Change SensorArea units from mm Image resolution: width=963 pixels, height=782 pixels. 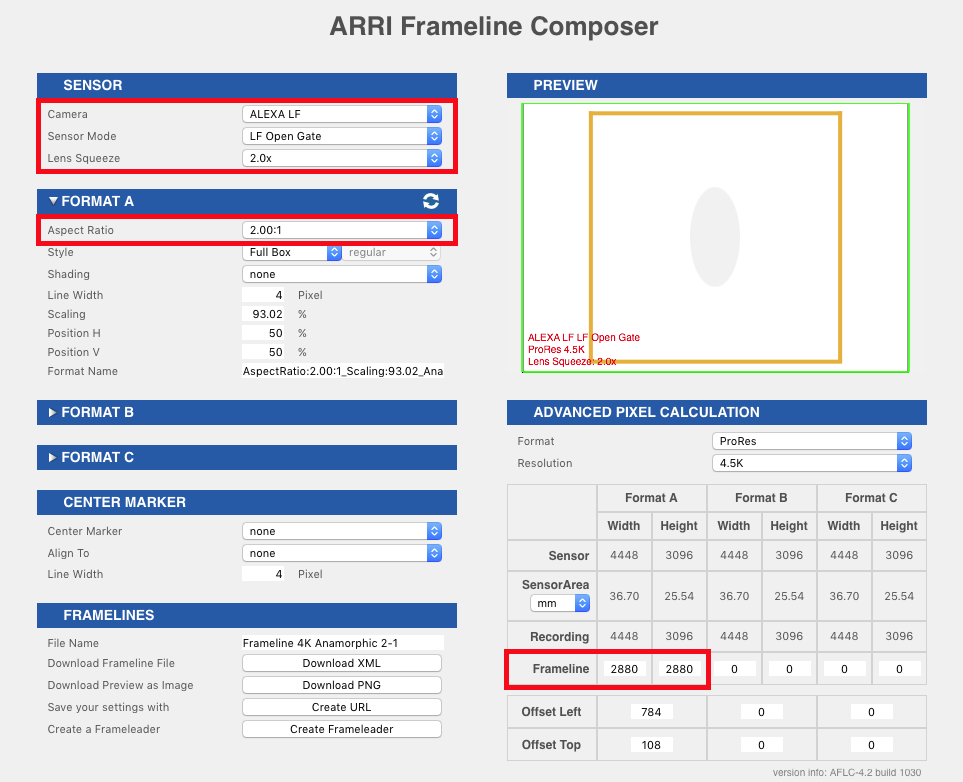click(x=560, y=603)
